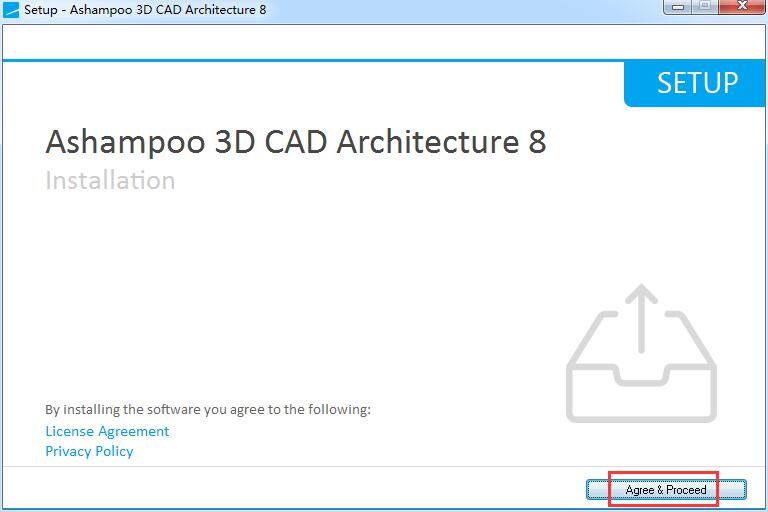
Task: Minimize the setup window
Action: point(677,7)
